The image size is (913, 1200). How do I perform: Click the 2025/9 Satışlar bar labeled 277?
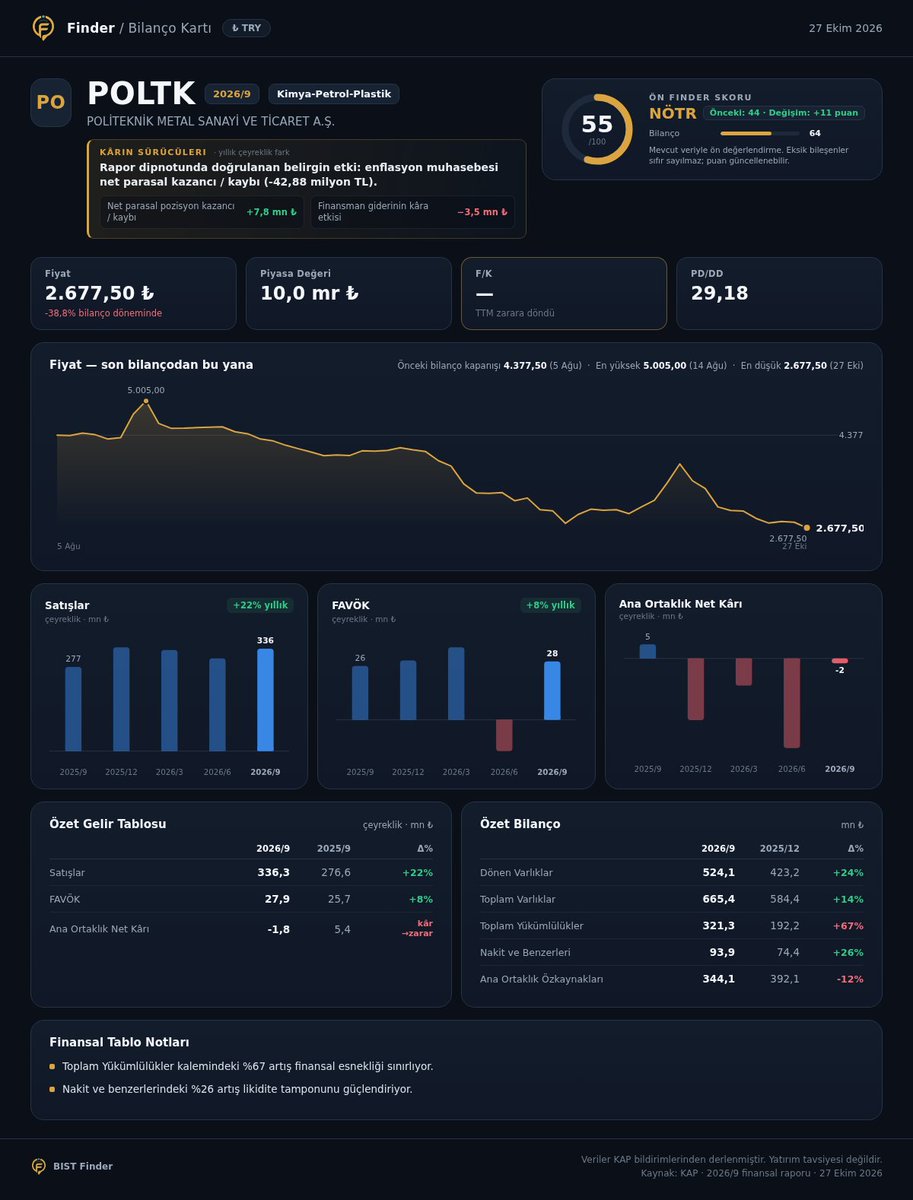[x=73, y=709]
